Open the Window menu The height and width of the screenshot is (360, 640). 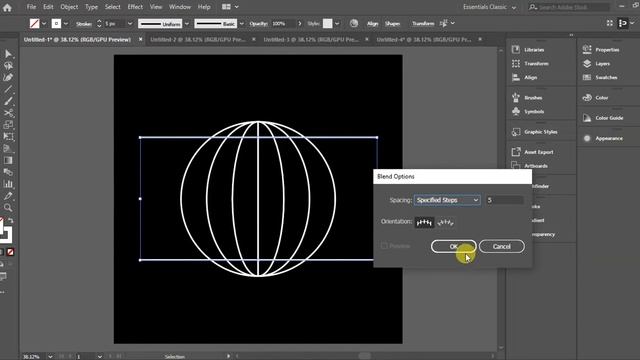180,7
